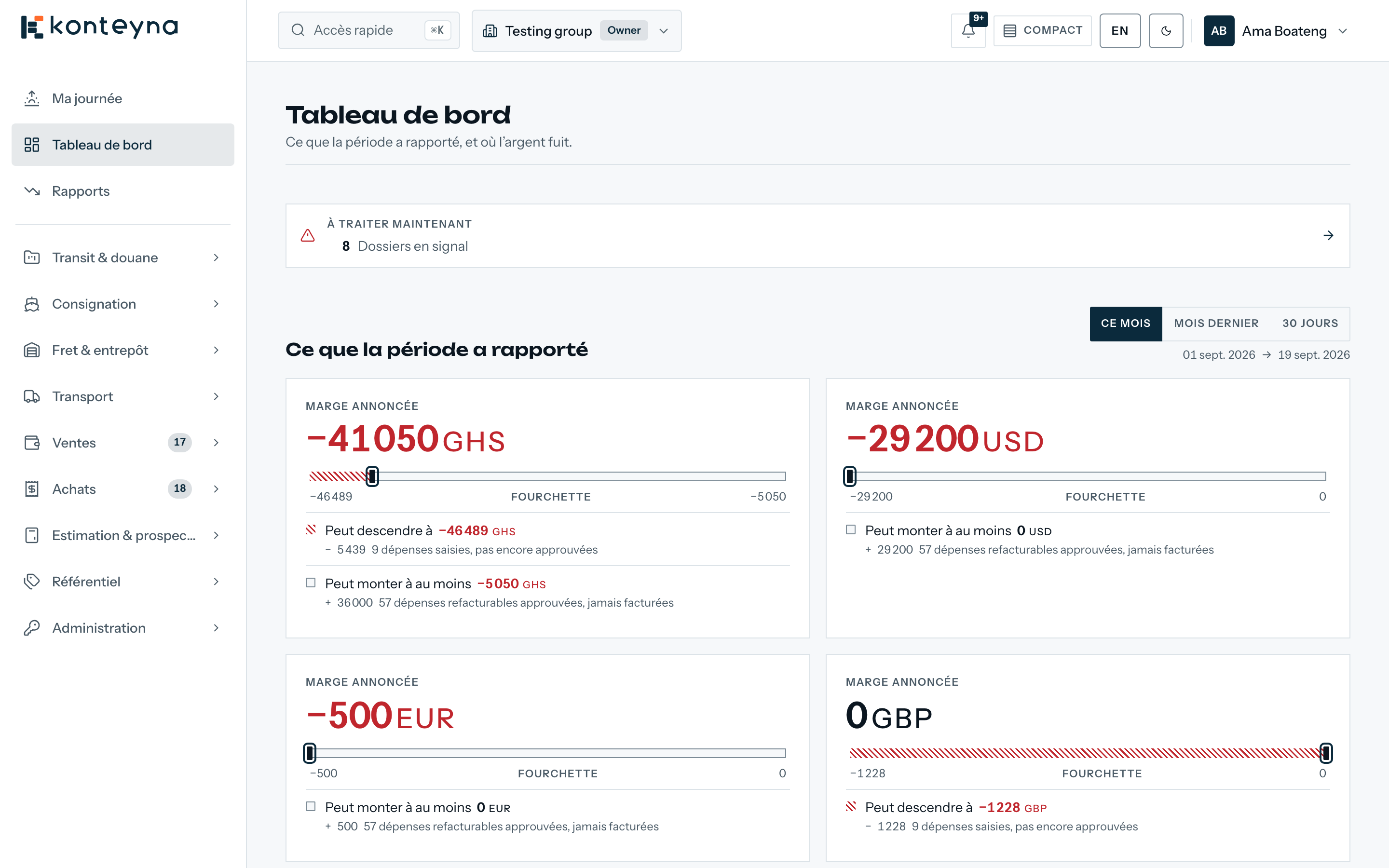Select the MOIS DERNIER period tab
The width and height of the screenshot is (1389, 868).
coord(1216,324)
